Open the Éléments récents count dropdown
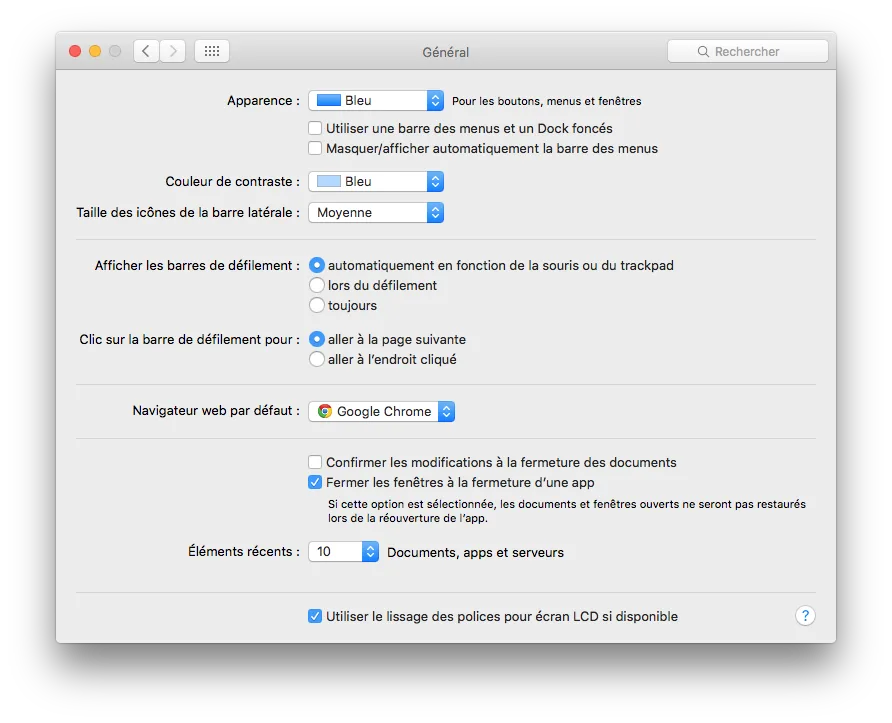 368,551
